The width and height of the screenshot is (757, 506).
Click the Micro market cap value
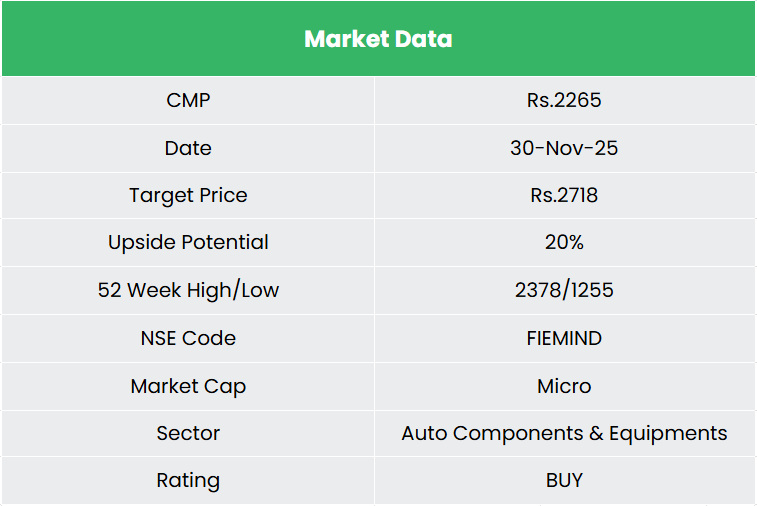(x=564, y=386)
